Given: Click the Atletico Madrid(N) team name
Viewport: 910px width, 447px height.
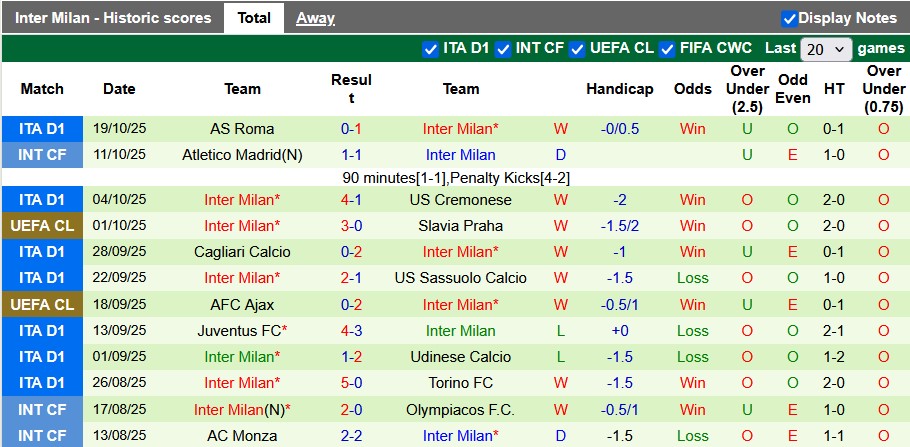Looking at the screenshot, I should (242, 155).
